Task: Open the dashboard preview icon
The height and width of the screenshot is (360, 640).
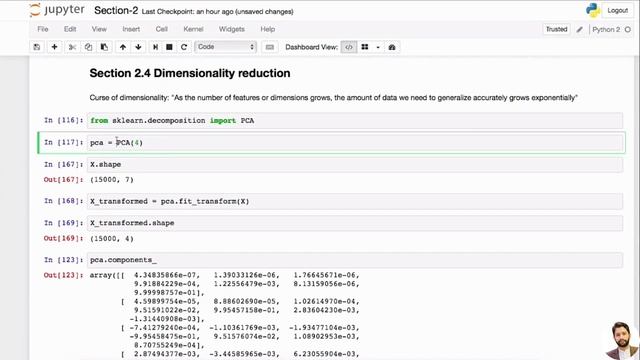Action: [x=392, y=47]
